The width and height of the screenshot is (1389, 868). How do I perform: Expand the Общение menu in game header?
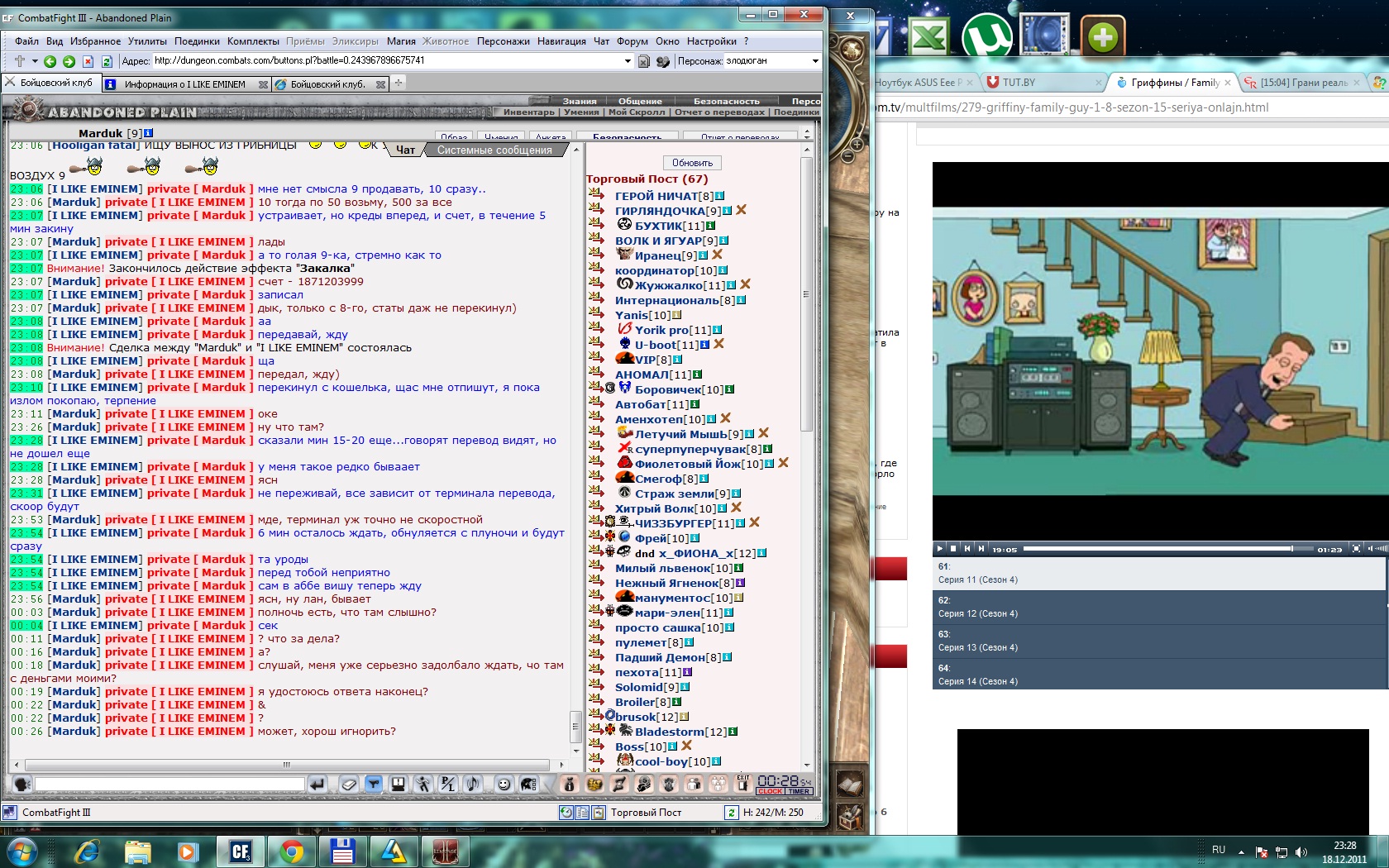coord(640,101)
